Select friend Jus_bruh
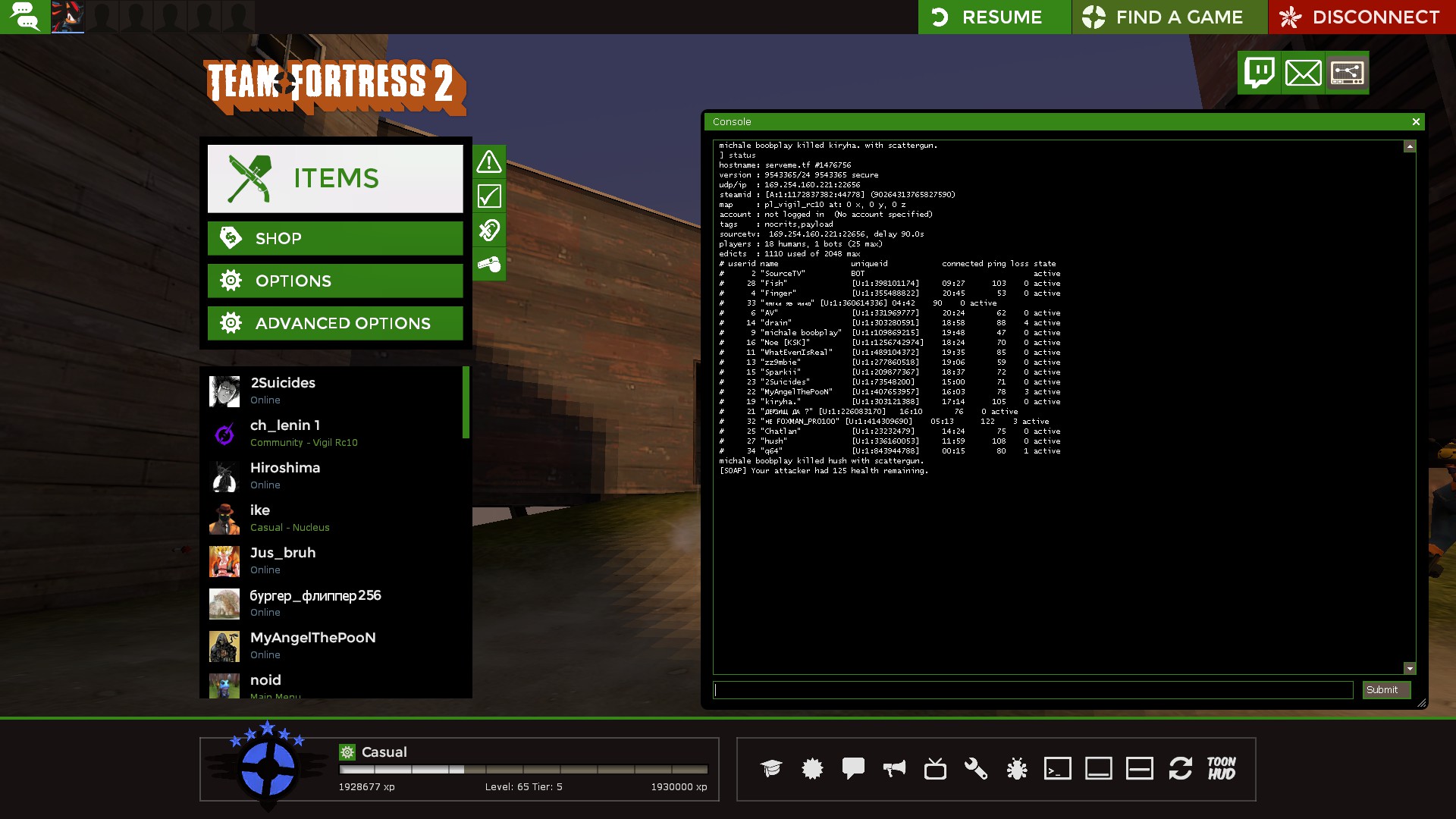Image resolution: width=1456 pixels, height=819 pixels. click(x=334, y=560)
